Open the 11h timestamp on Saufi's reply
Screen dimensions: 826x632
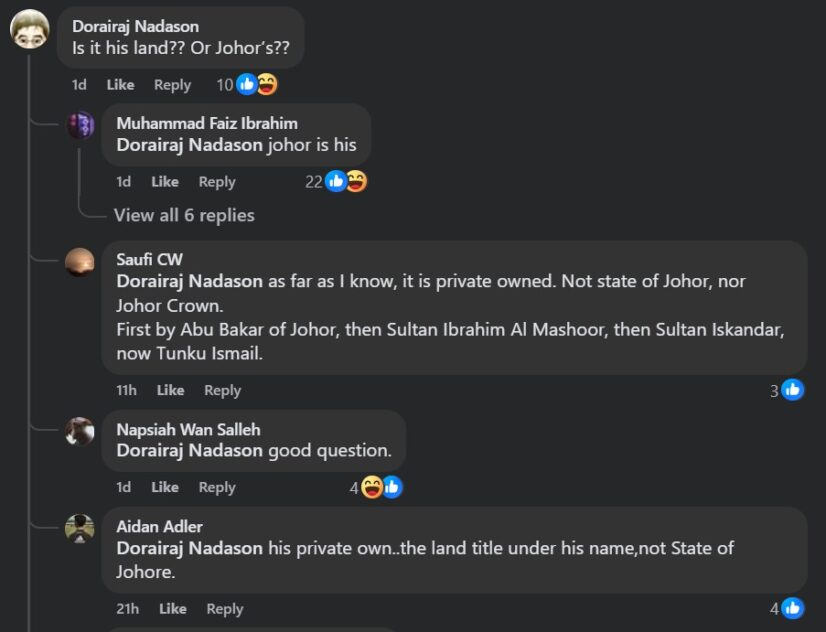pos(126,390)
